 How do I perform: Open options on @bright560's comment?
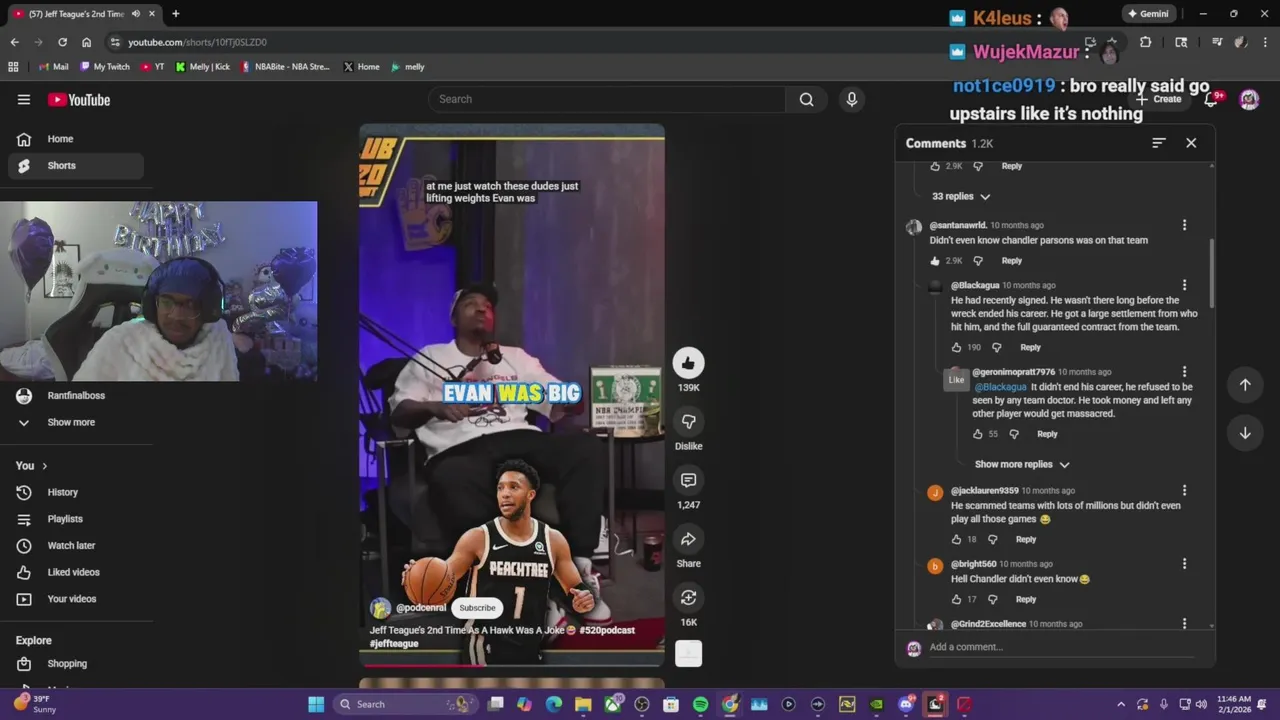pos(1184,564)
